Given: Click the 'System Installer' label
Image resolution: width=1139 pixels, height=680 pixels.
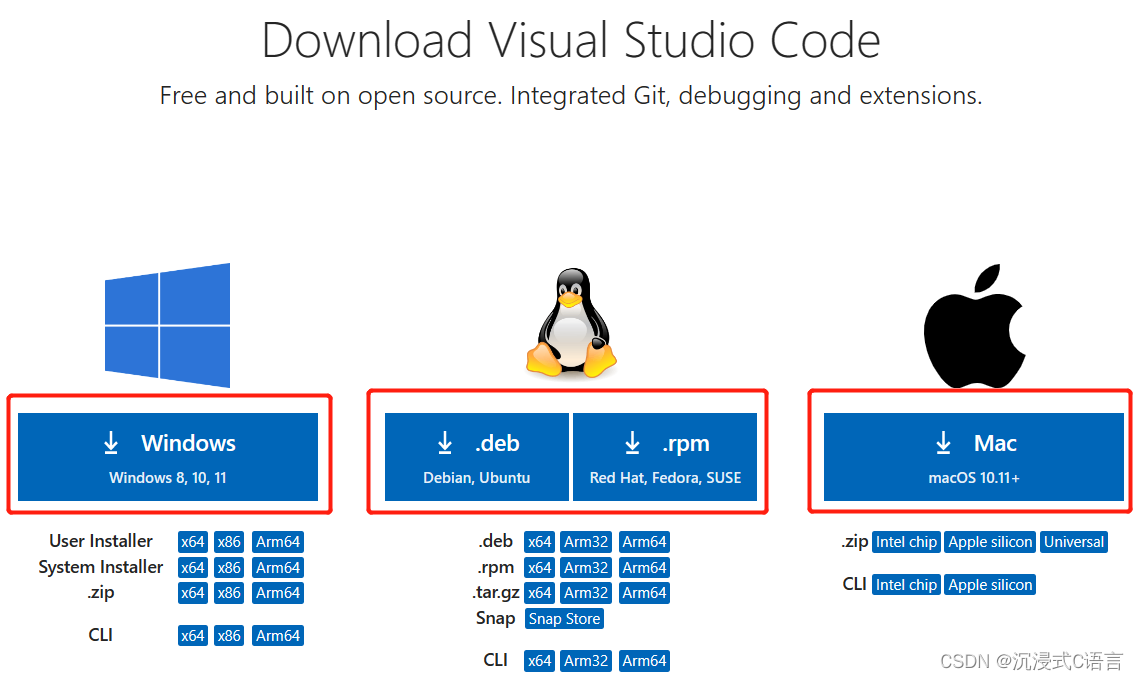Looking at the screenshot, I should [x=101, y=567].
